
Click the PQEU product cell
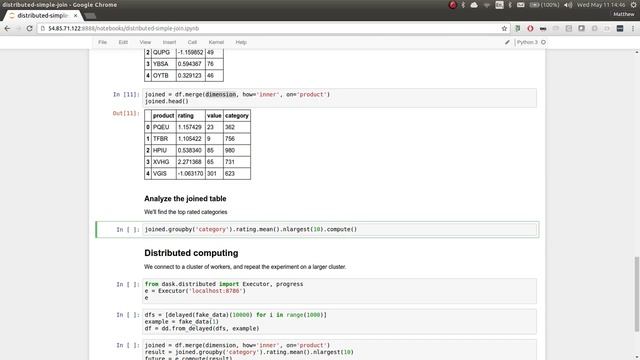coord(164,127)
